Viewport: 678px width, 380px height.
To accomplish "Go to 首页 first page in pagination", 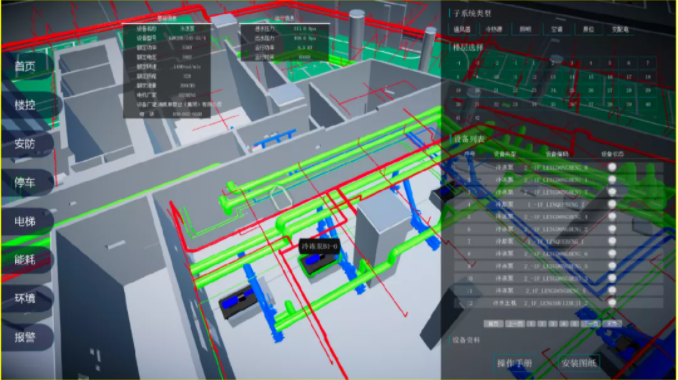I will [x=493, y=324].
